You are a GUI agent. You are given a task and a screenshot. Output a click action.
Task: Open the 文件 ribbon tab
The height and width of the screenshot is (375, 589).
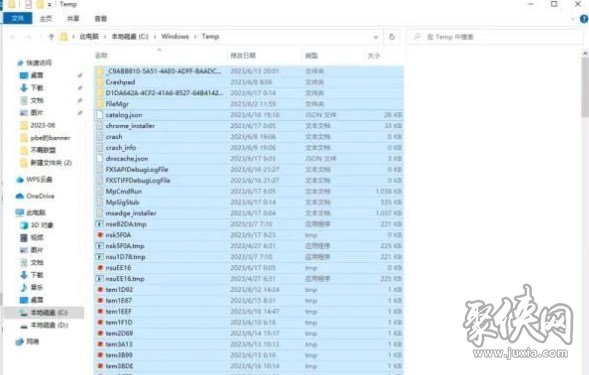[18, 18]
